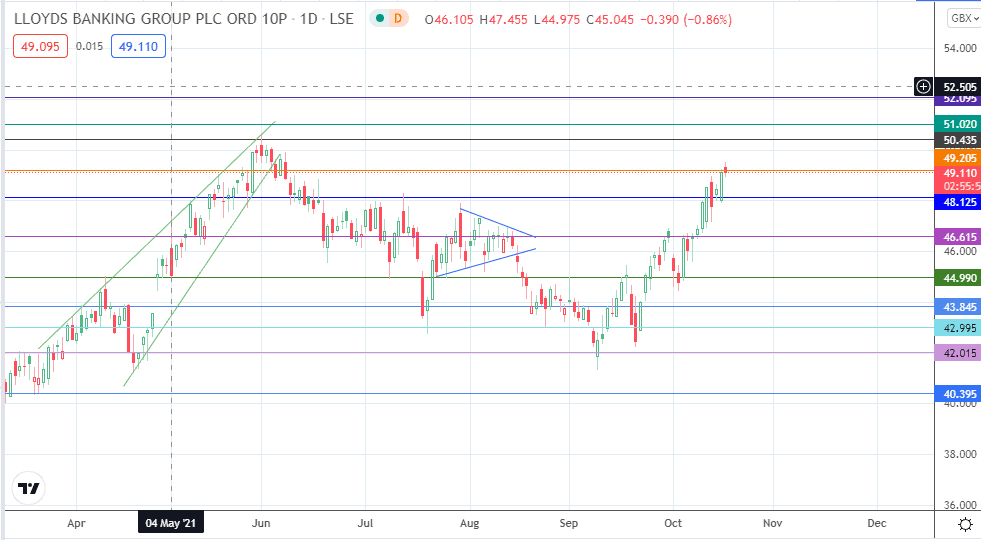The image size is (981, 540).
Task: Click the 38.000 price scale value
Action: coord(960,454)
